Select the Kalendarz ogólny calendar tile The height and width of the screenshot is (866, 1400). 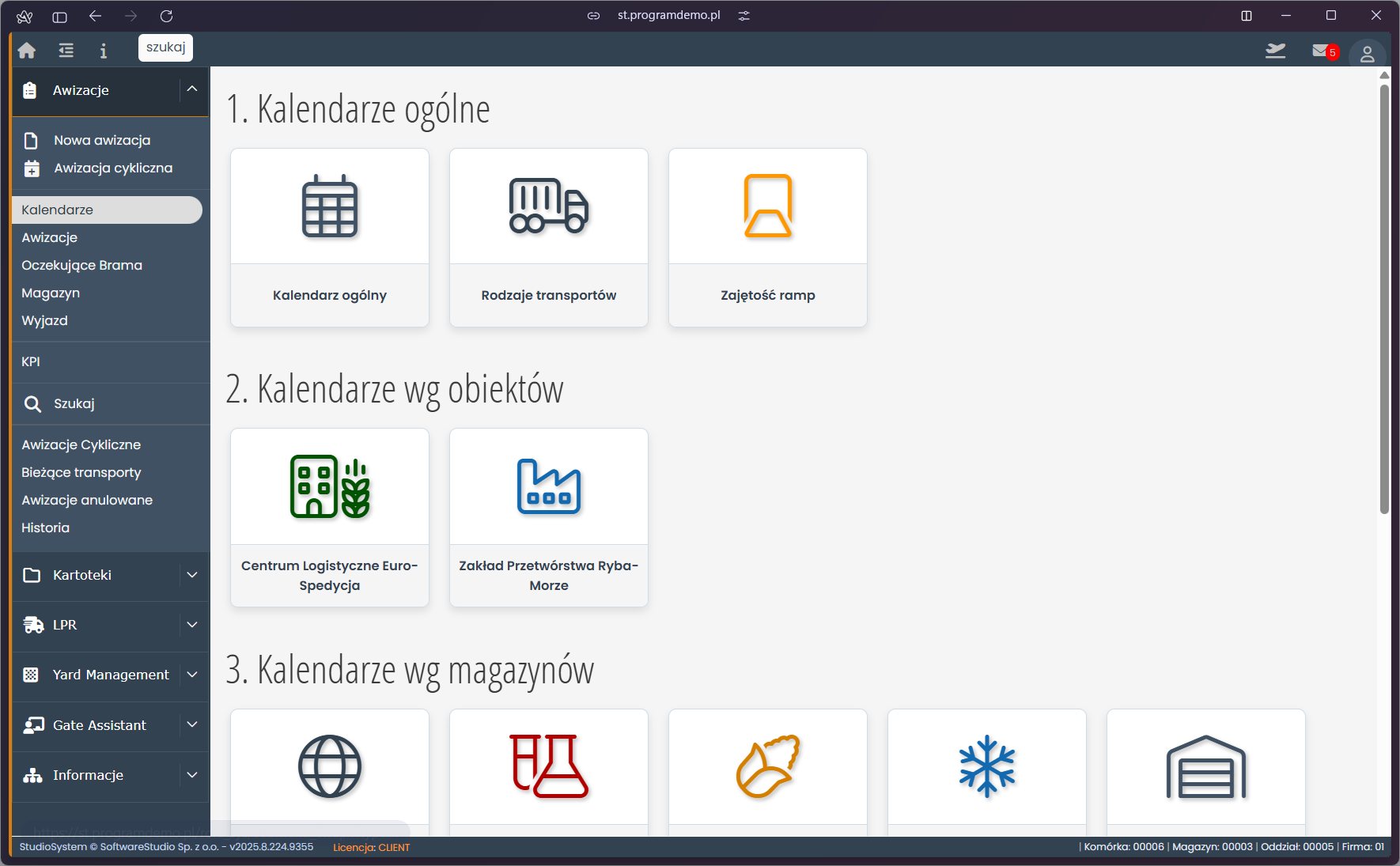coord(329,237)
